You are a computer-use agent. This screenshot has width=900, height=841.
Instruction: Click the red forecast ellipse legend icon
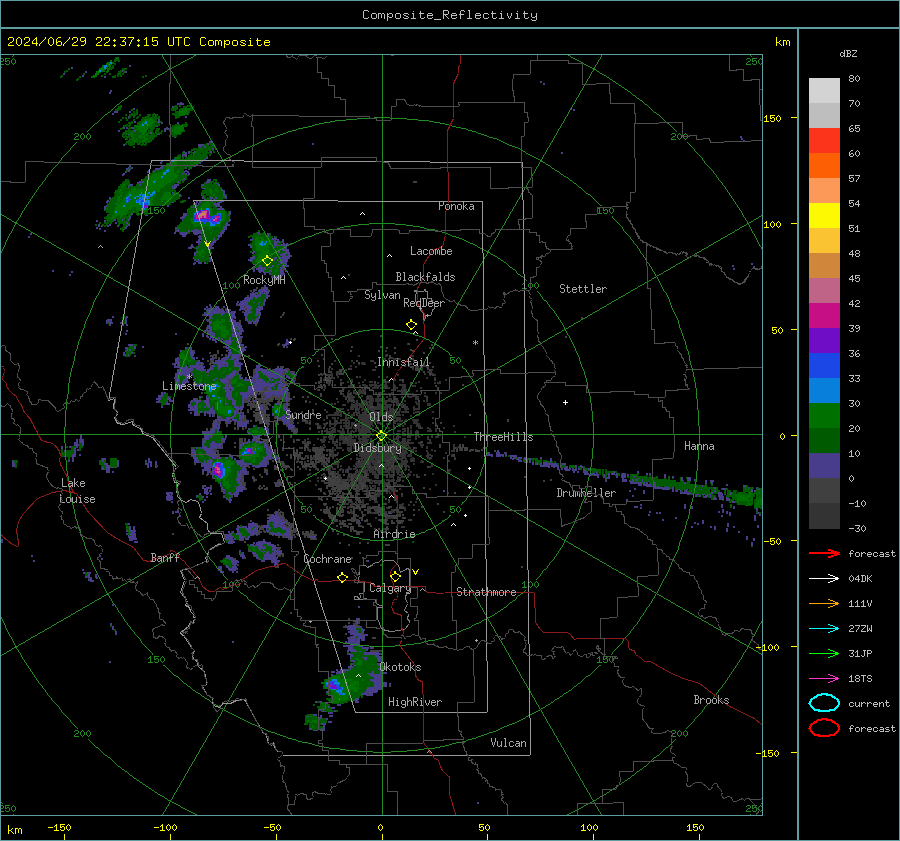coord(824,728)
